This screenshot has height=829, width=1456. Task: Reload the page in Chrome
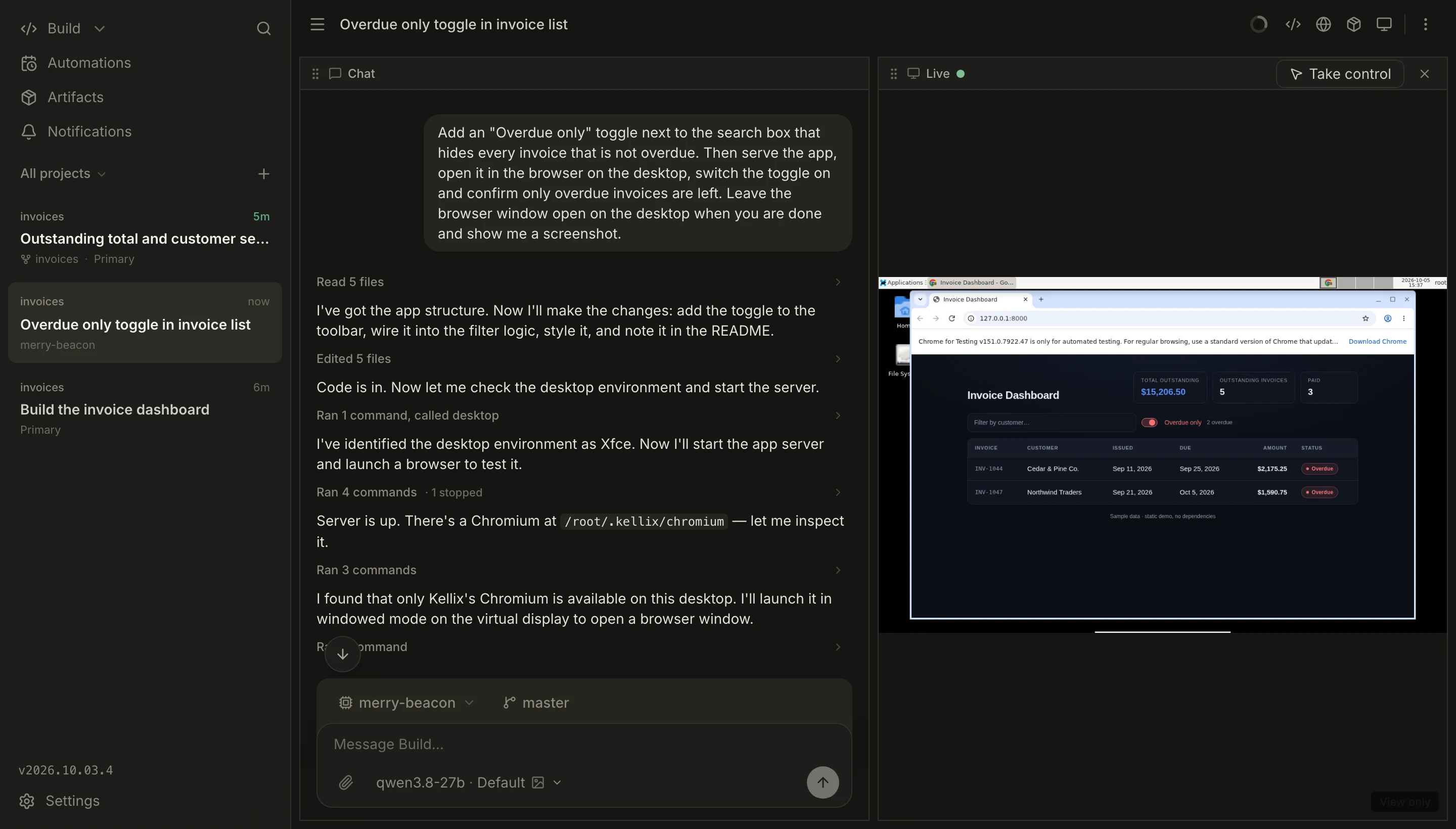click(951, 318)
